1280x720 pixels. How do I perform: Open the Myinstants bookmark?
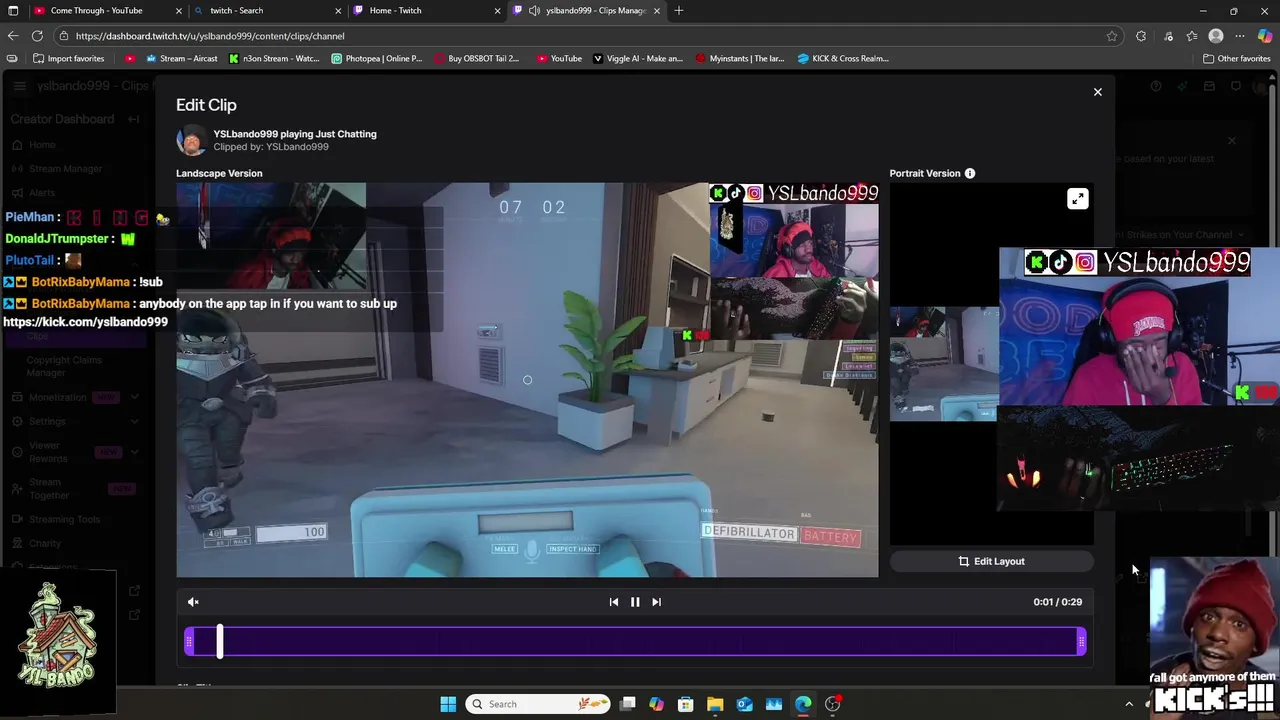[x=740, y=58]
